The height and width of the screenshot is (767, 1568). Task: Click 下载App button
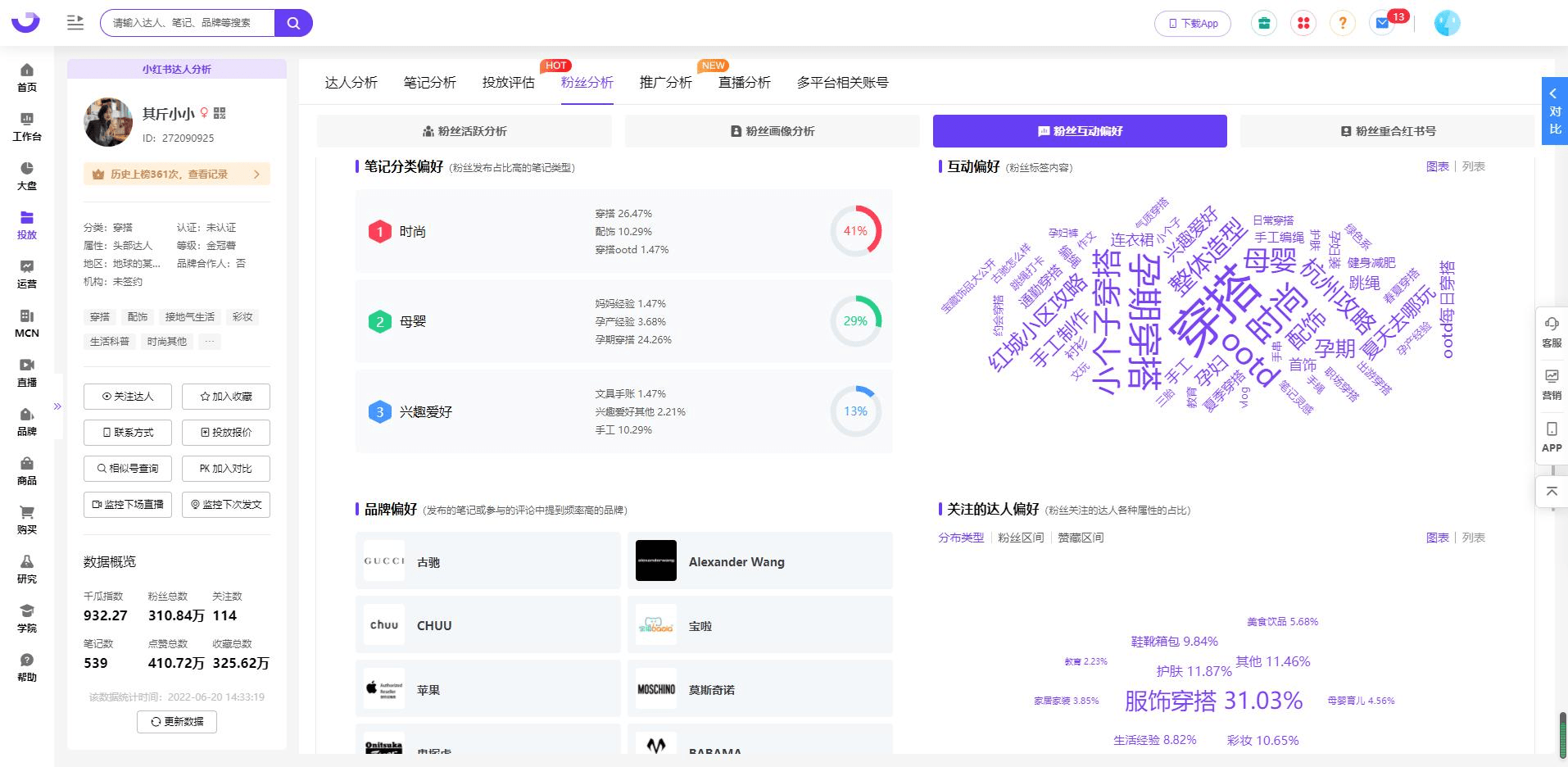1193,23
